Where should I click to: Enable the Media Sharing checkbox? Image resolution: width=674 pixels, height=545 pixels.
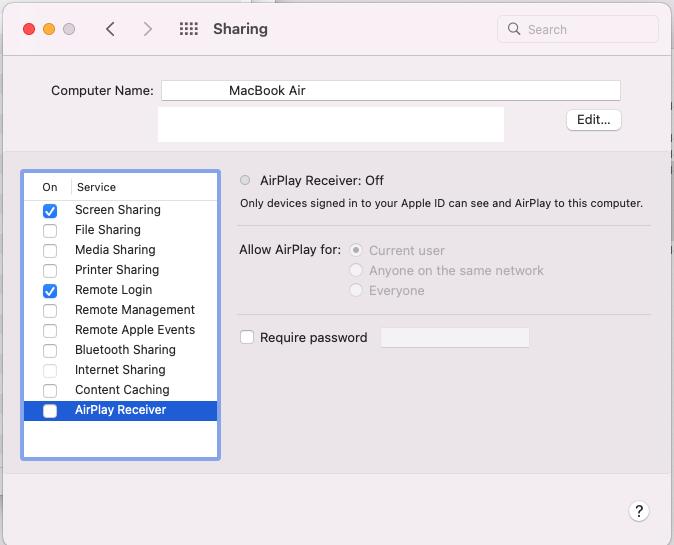[50, 251]
